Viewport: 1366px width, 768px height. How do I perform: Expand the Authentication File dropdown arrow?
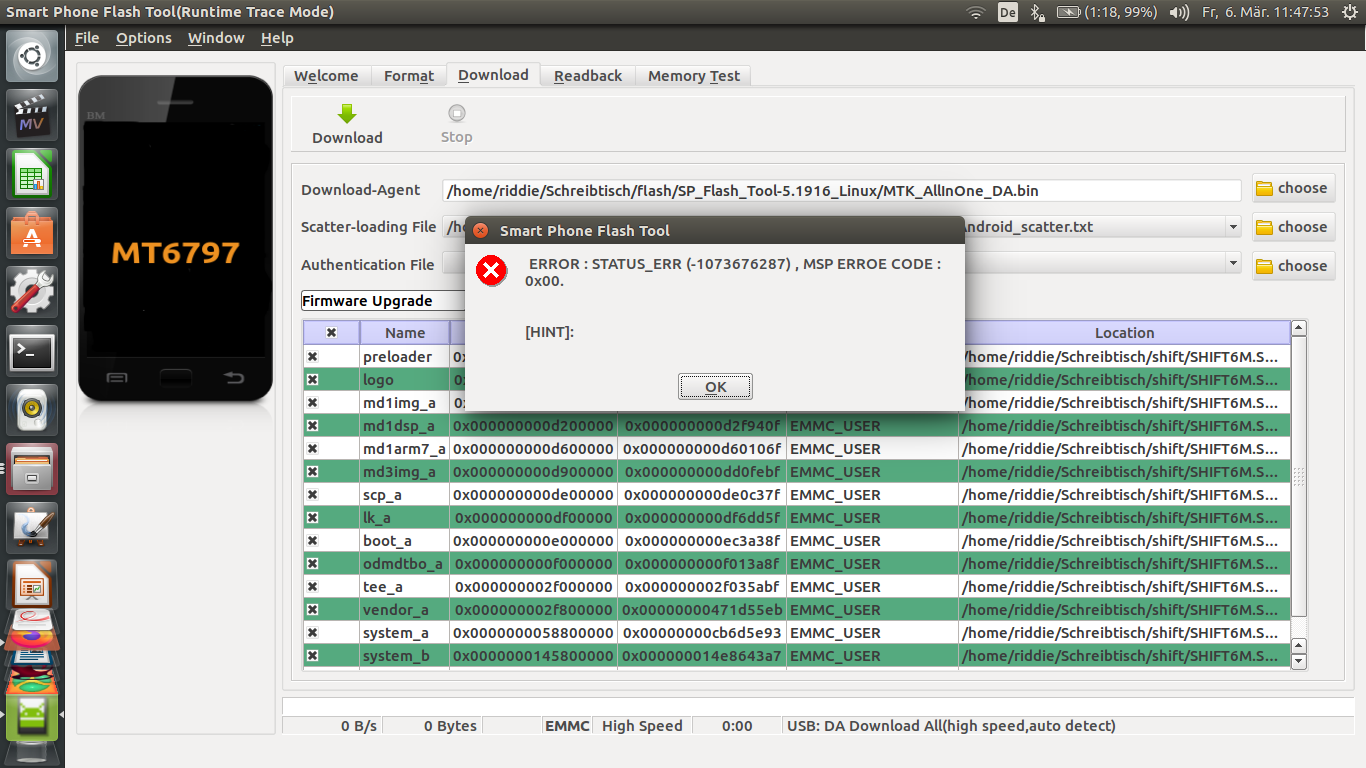(1232, 265)
